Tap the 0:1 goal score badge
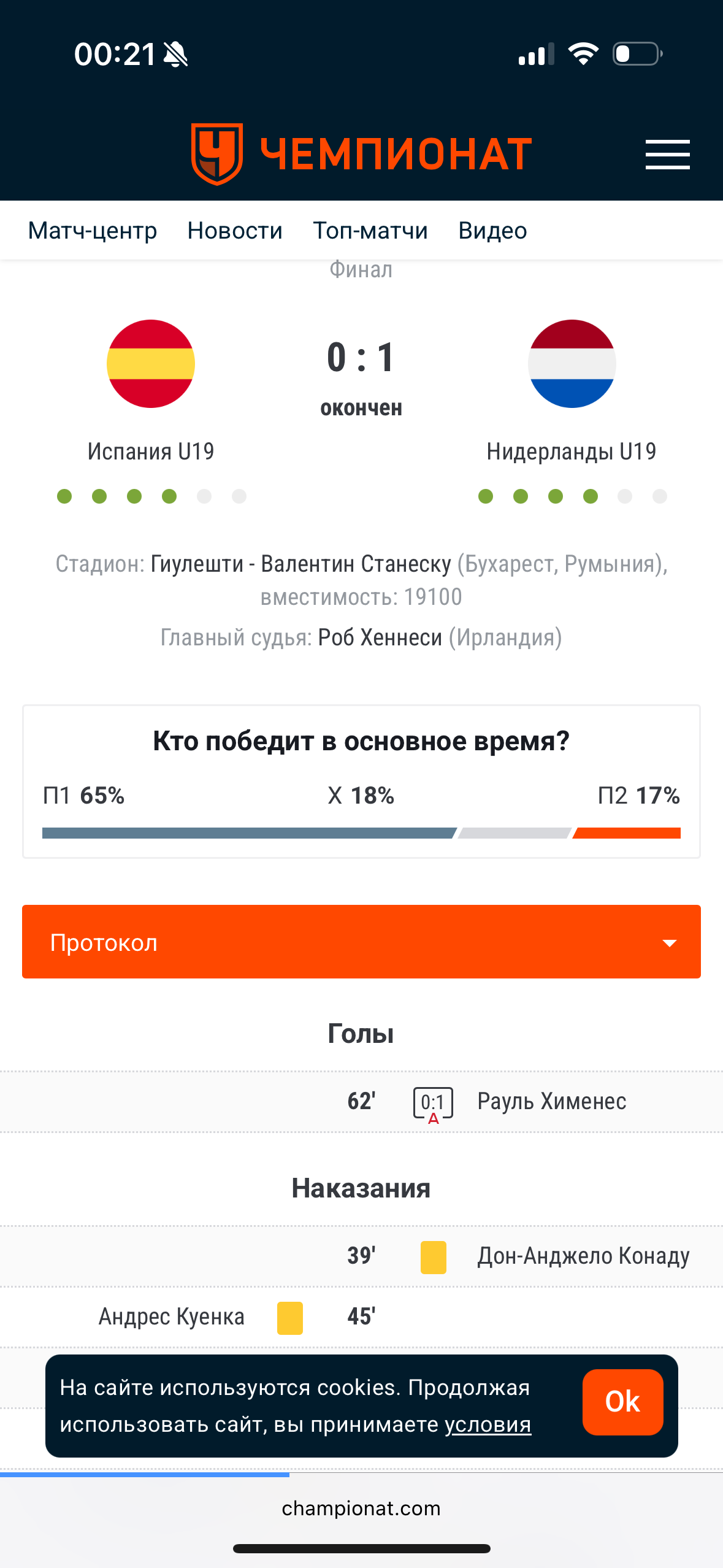 coord(433,1103)
